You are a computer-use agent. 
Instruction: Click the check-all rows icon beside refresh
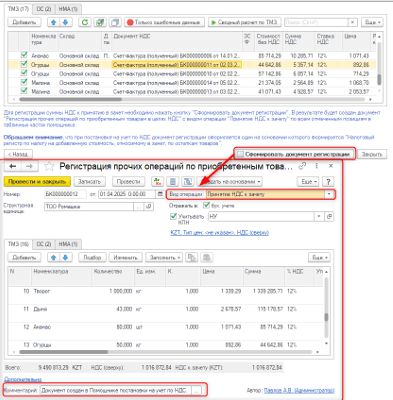click(x=99, y=22)
